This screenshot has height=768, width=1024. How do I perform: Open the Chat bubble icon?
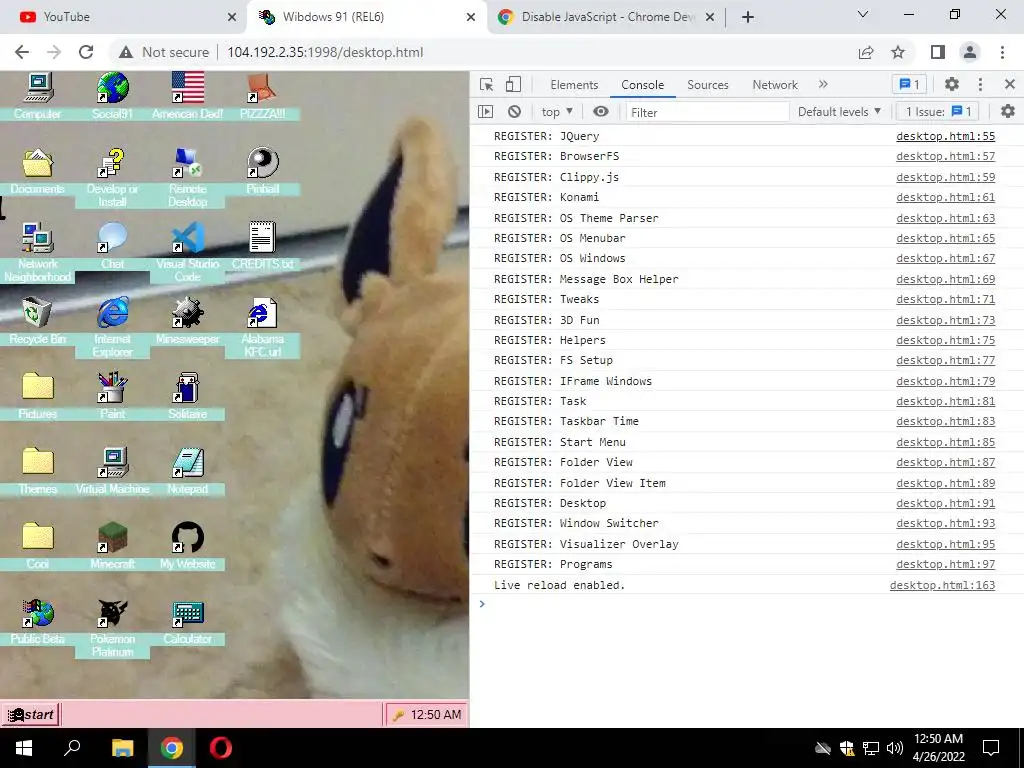112,238
